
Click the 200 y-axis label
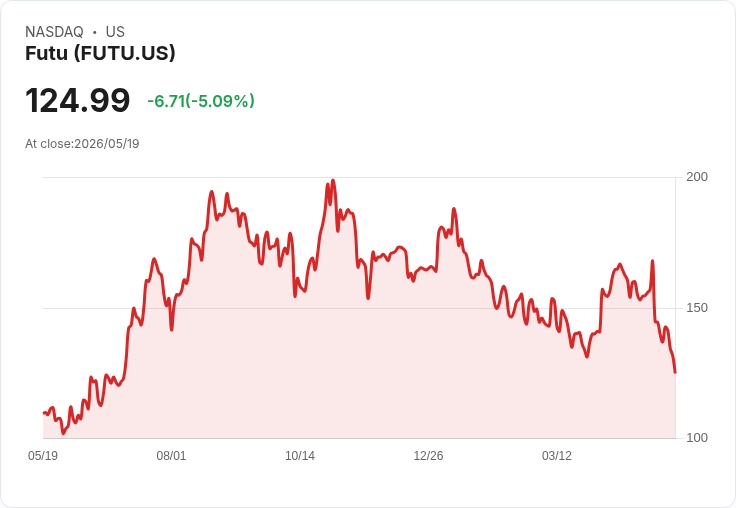697,177
